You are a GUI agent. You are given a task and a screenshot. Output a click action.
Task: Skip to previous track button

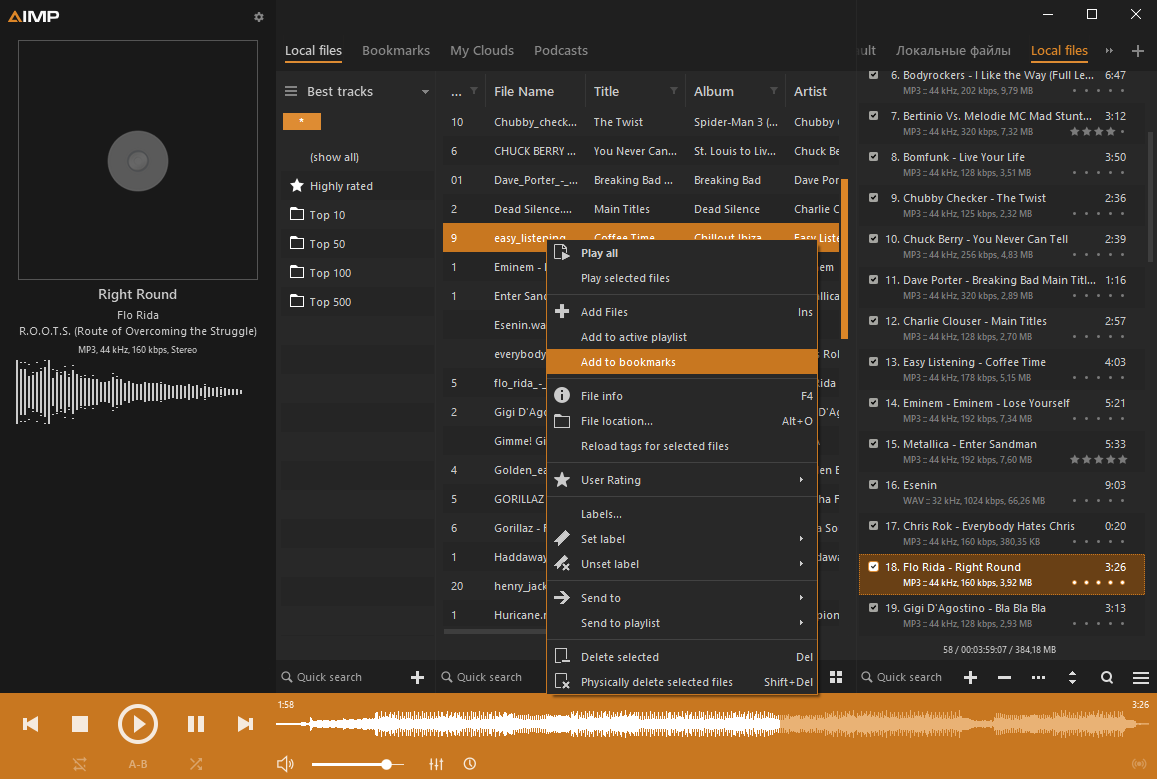click(30, 724)
